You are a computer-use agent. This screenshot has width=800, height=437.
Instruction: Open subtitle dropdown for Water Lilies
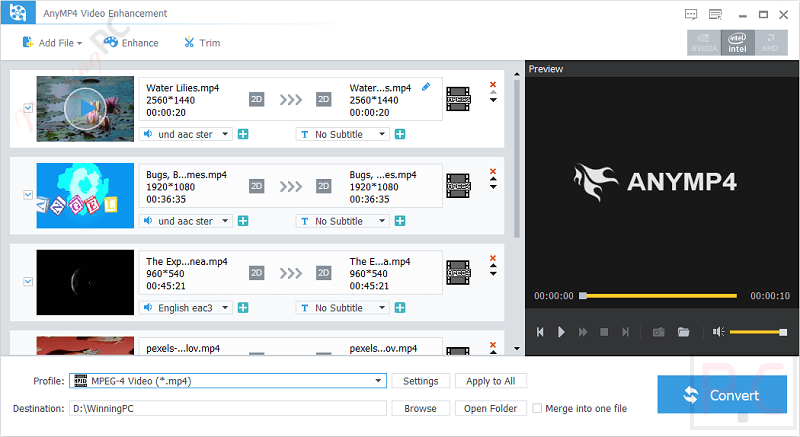tap(342, 134)
